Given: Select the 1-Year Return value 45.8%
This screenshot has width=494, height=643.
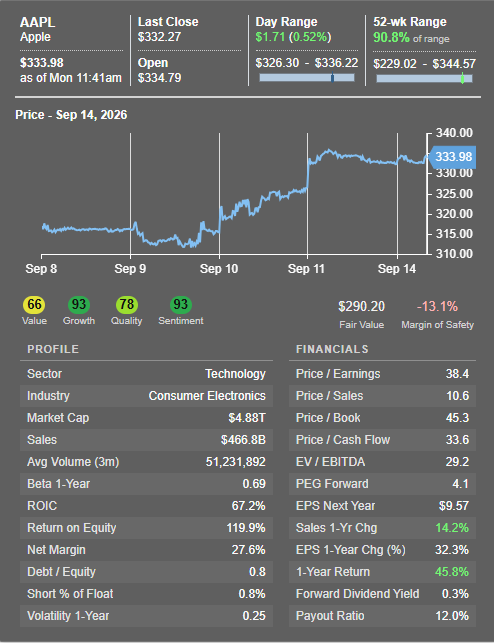Looking at the screenshot, I should click(x=452, y=572).
